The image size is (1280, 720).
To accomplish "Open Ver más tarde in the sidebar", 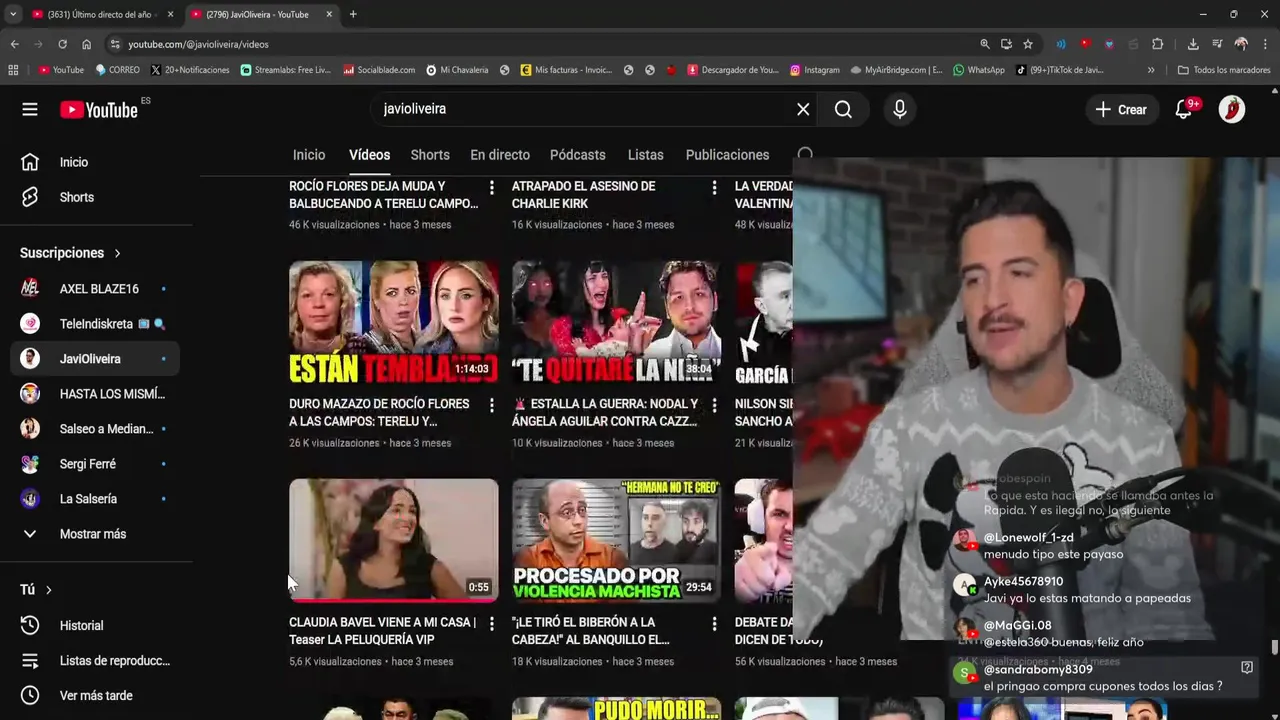I will click(97, 696).
